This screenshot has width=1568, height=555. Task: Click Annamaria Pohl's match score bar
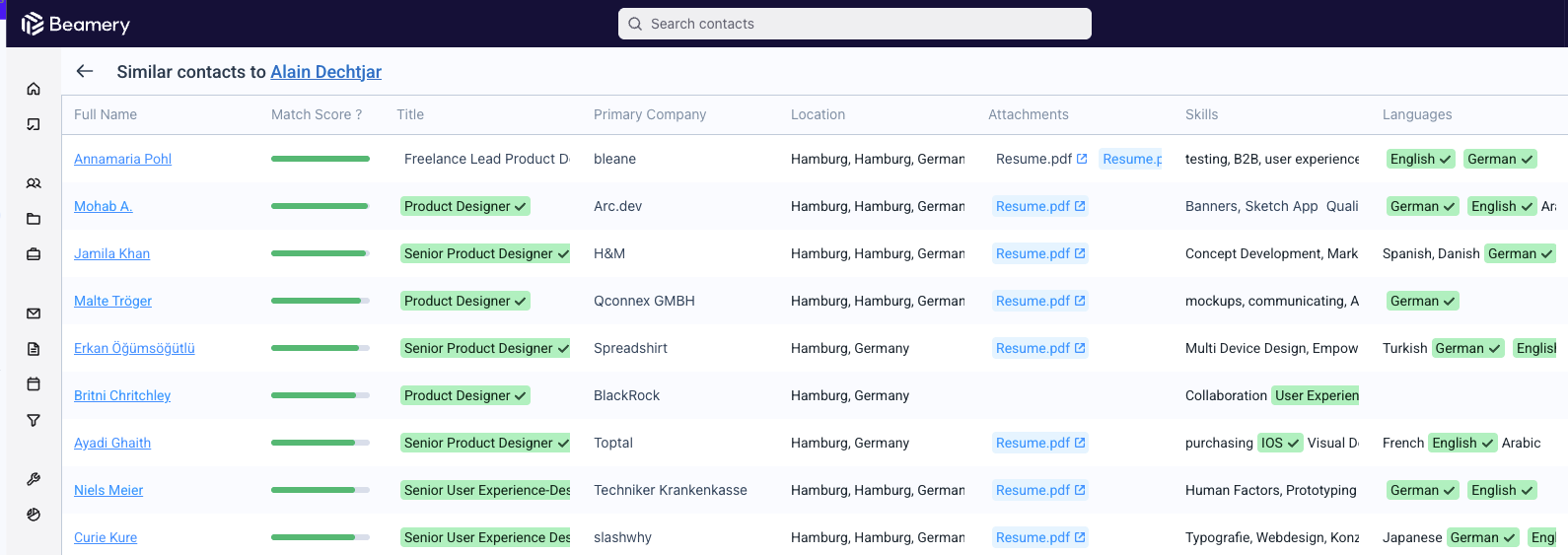[x=321, y=159]
